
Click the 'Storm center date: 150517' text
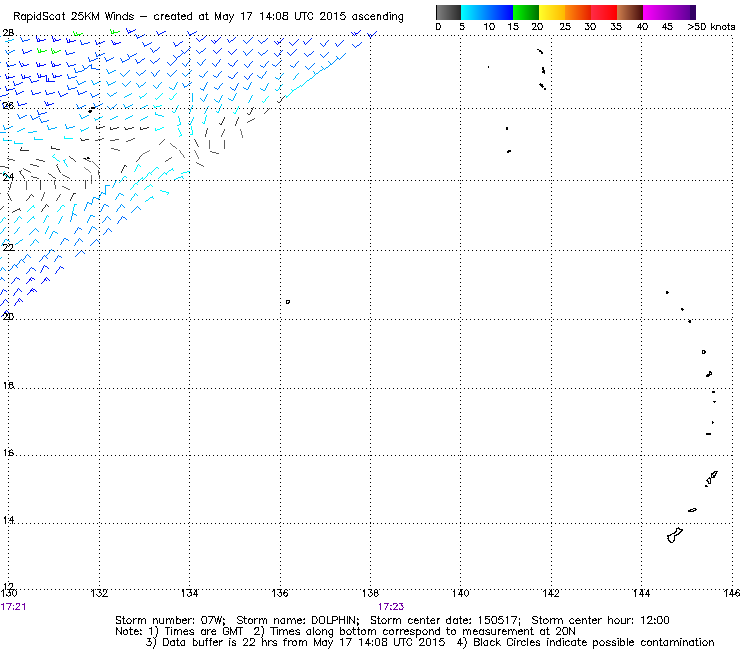(x=446, y=620)
